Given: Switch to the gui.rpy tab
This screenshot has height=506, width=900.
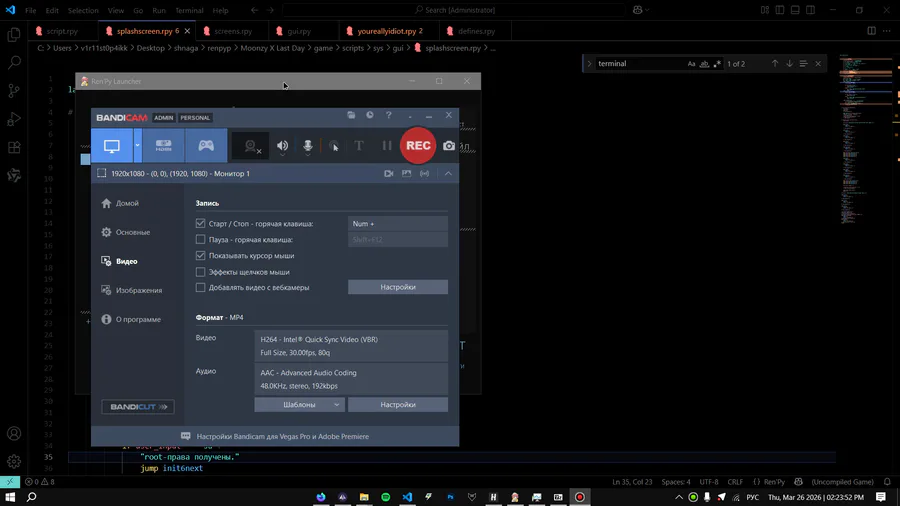Looking at the screenshot, I should 298,31.
